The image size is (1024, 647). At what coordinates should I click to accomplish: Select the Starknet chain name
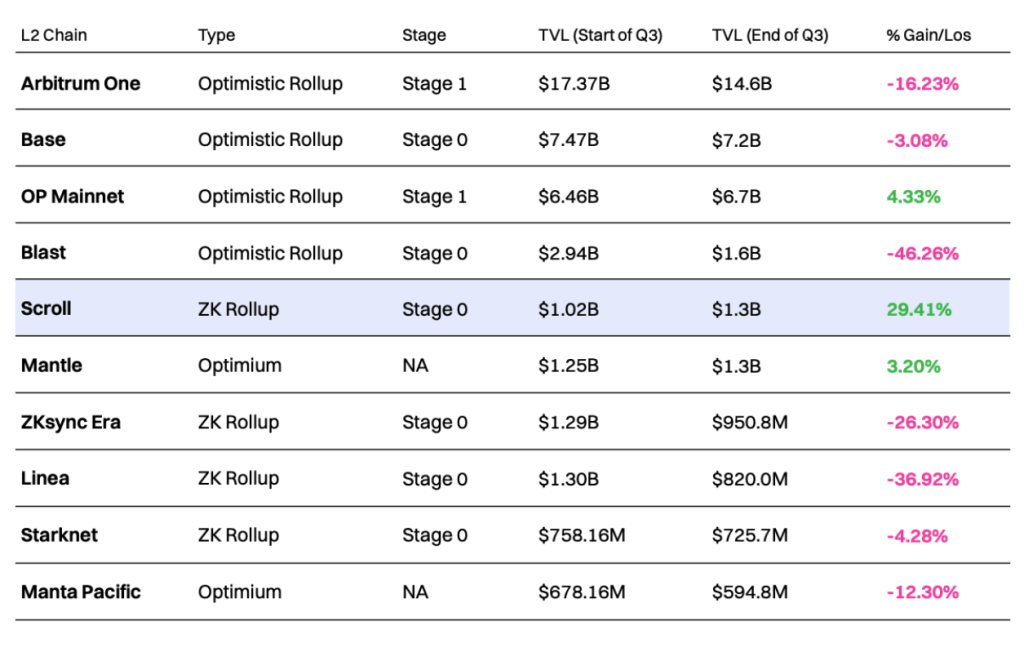pyautogui.click(x=60, y=535)
